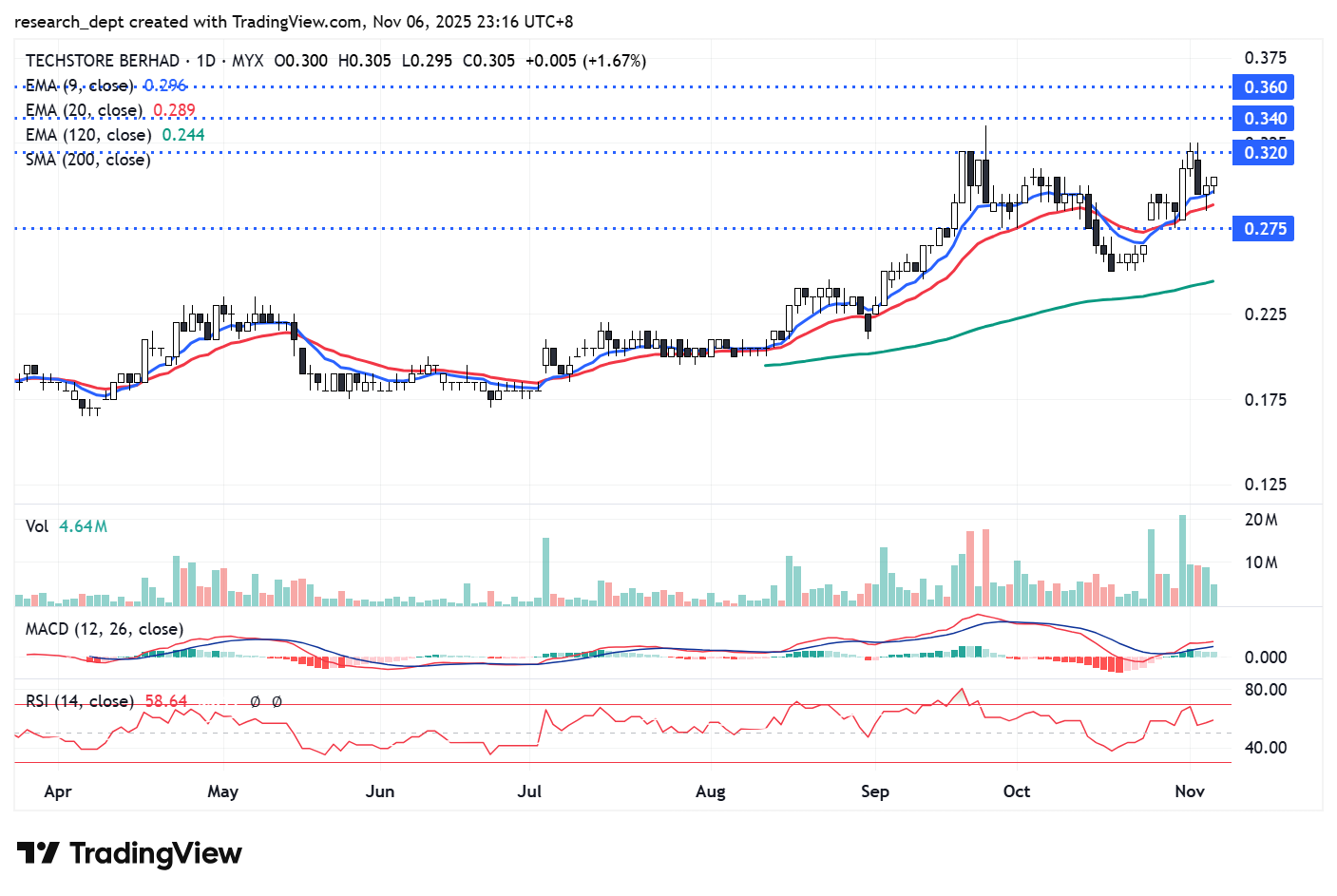The image size is (1337, 896).
Task: Open the Vol indicator legend
Action: point(37,526)
